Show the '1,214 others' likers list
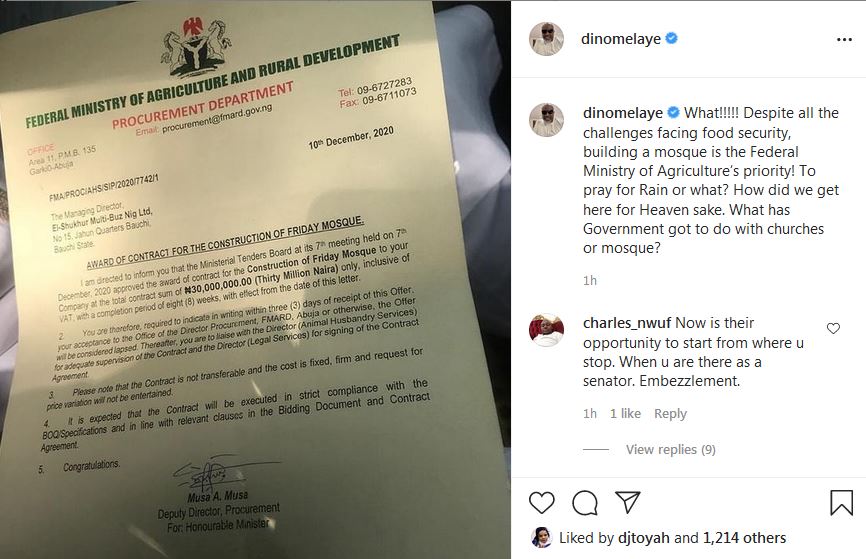Screen dimensions: 866x559 click(744, 537)
